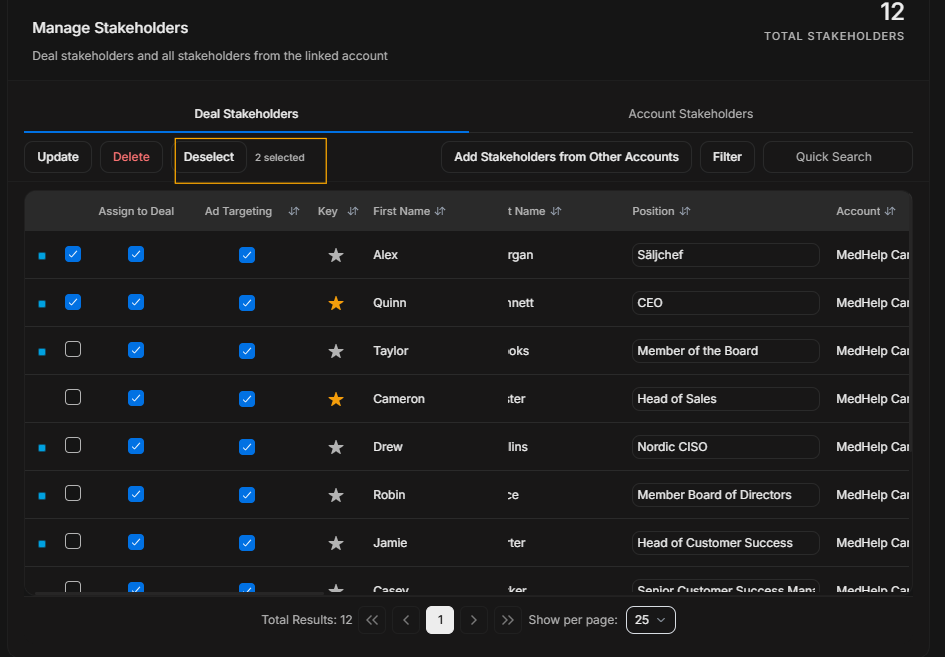This screenshot has width=945, height=657.
Task: Click the Head of Sales position field
Action: click(x=726, y=399)
